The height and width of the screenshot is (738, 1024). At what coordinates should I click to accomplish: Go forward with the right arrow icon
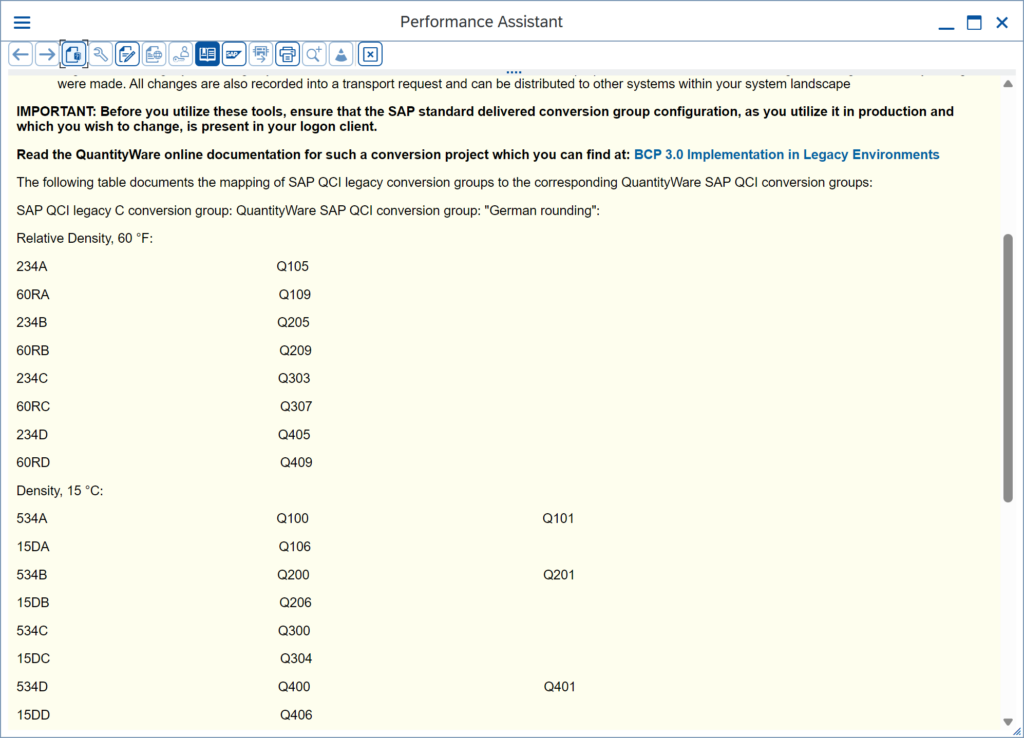coord(47,54)
